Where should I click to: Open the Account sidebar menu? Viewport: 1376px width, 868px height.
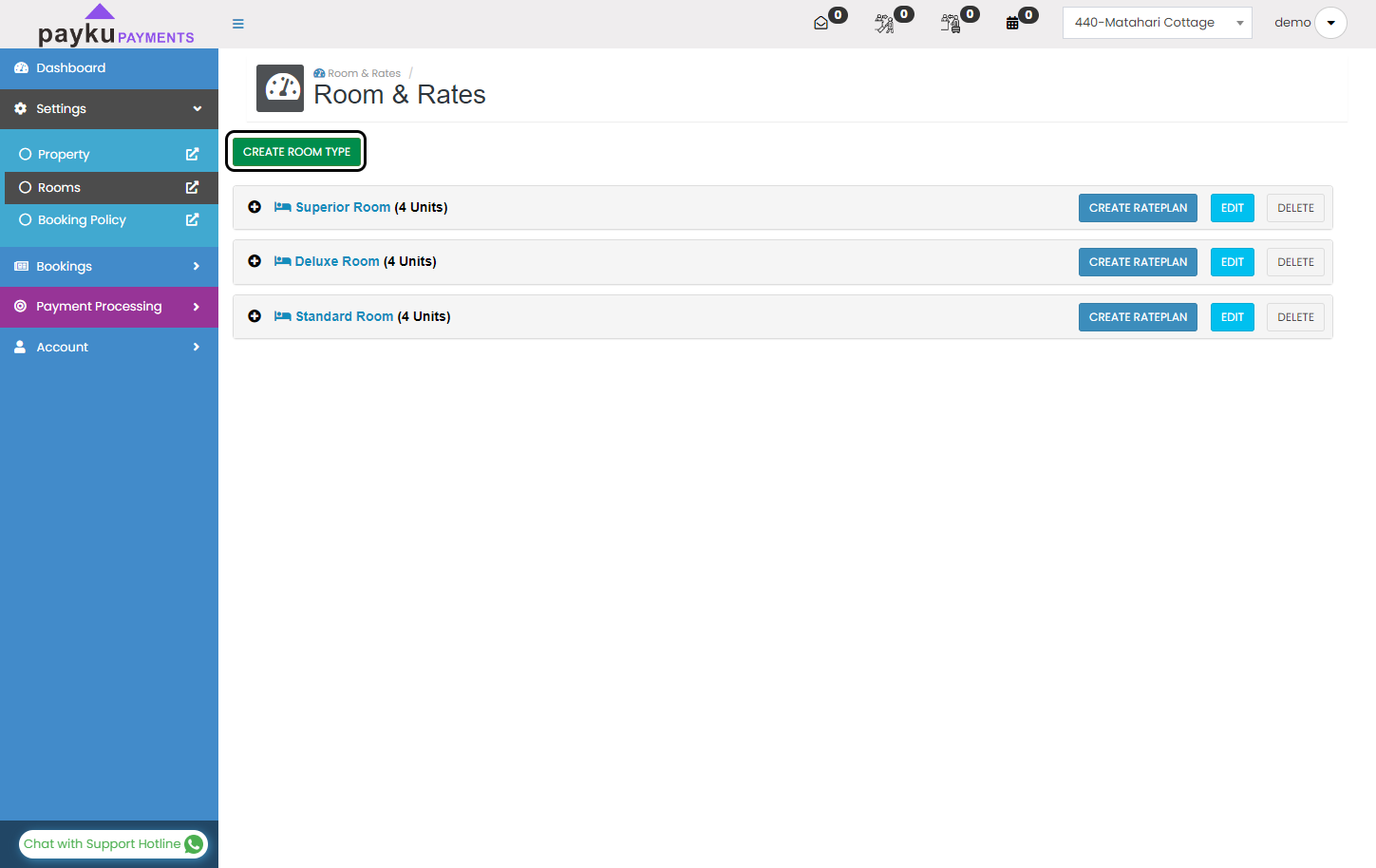click(109, 348)
